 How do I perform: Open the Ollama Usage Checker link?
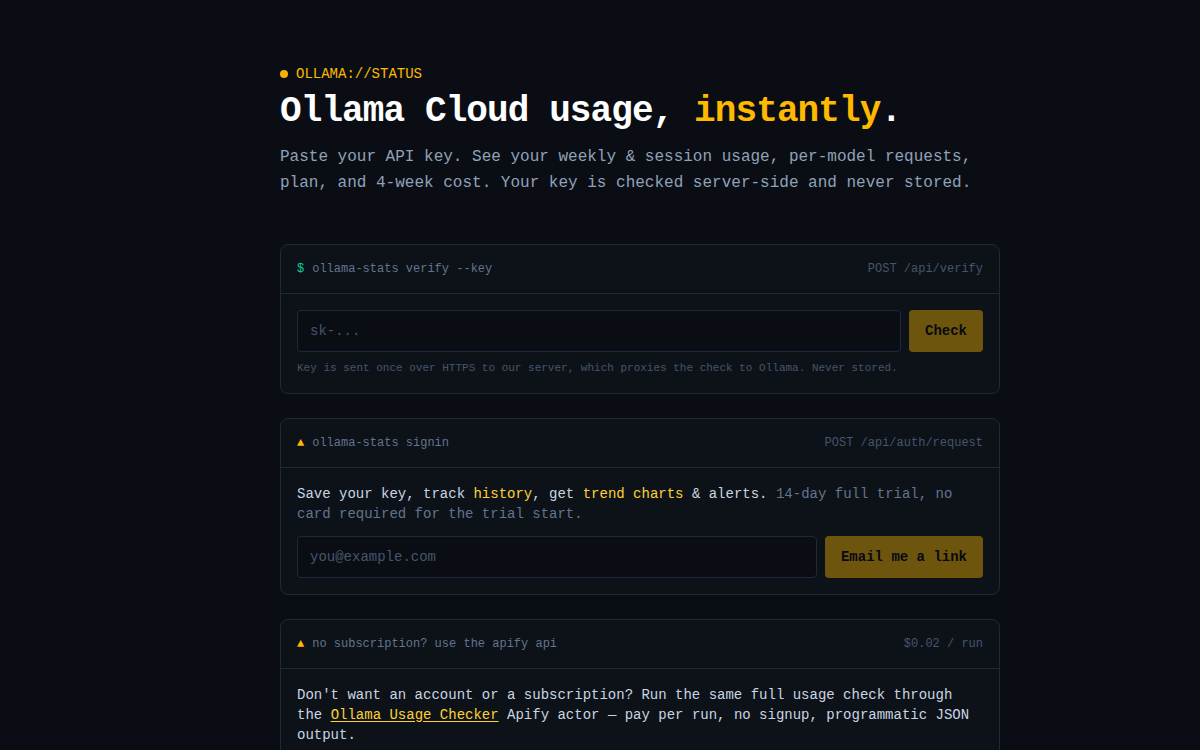[414, 714]
